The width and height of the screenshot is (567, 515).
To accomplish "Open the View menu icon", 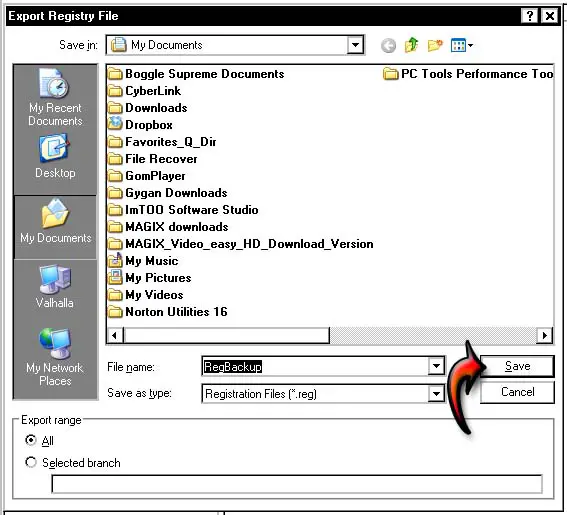I will point(462,46).
